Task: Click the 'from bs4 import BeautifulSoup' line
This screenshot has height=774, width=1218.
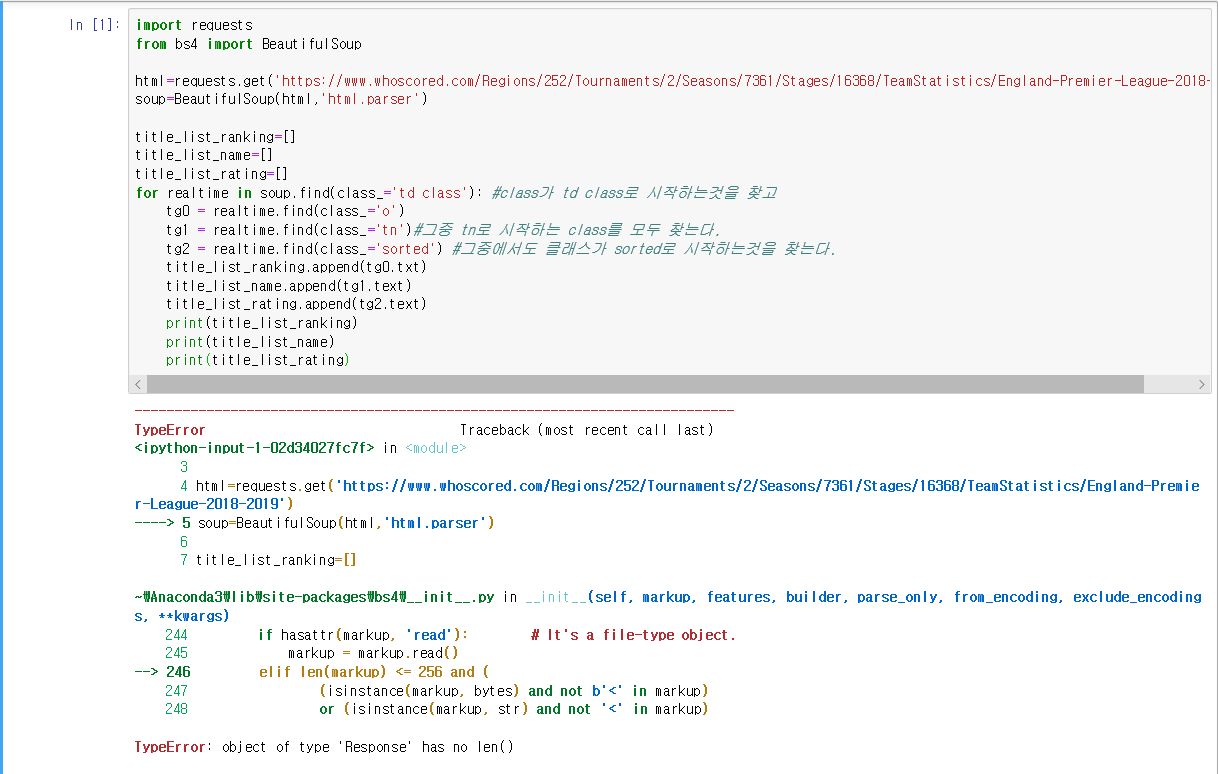Action: point(248,44)
